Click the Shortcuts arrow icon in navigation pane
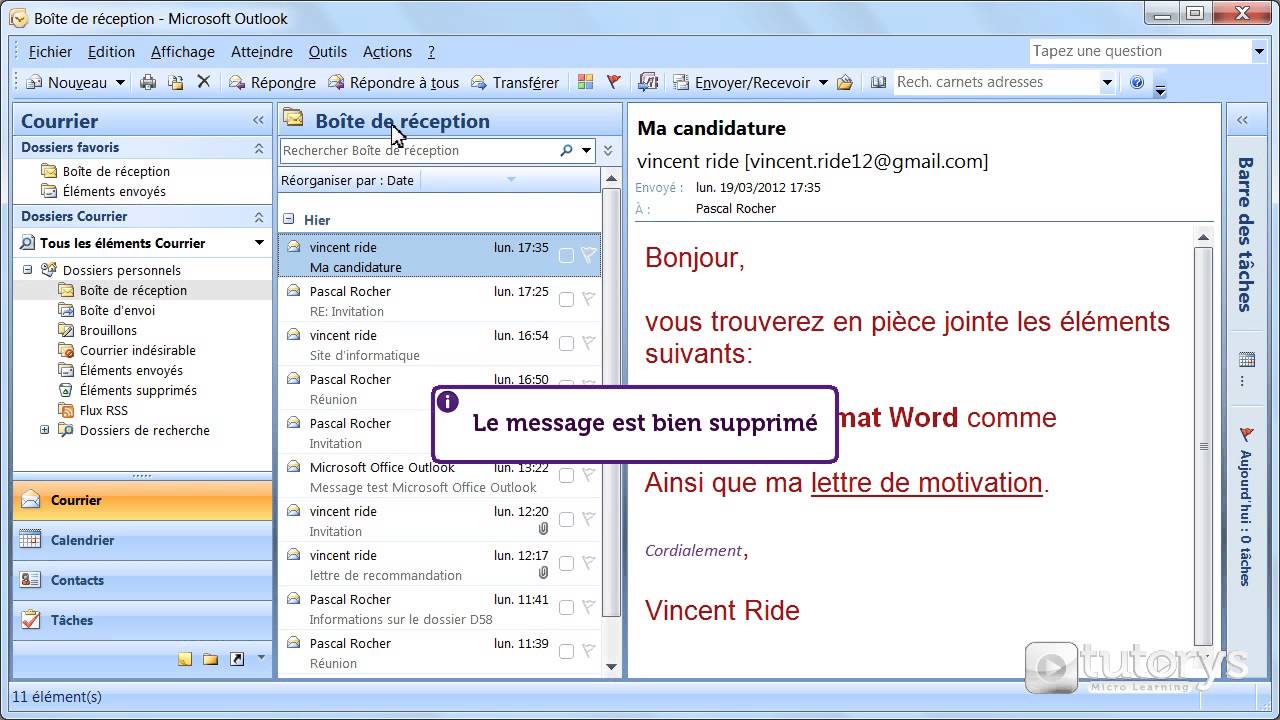Image resolution: width=1280 pixels, height=720 pixels. [x=237, y=659]
